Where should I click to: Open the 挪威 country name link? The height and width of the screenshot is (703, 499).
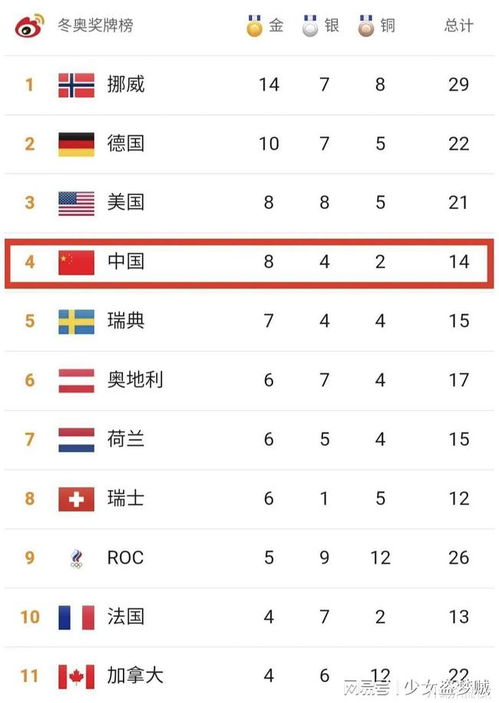click(126, 84)
